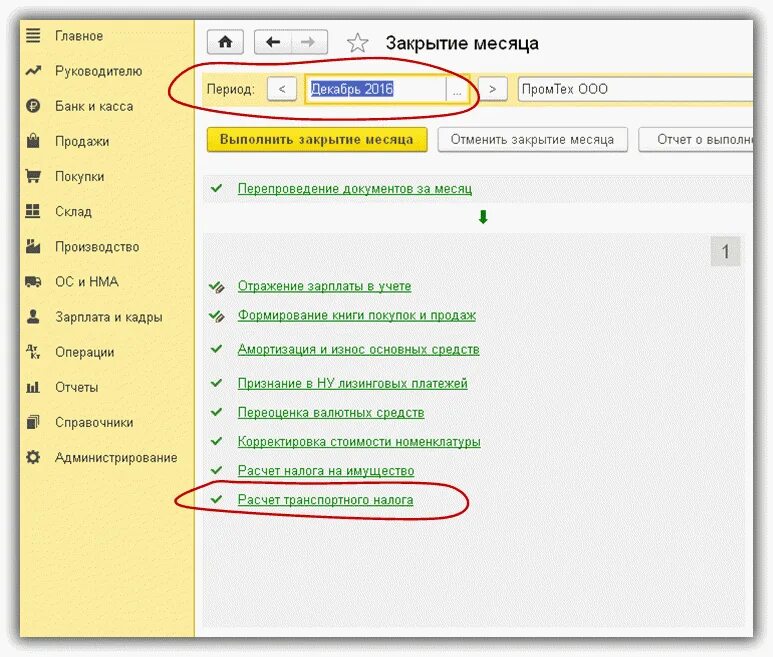
Task: Open Справочники section
Action: (x=94, y=422)
